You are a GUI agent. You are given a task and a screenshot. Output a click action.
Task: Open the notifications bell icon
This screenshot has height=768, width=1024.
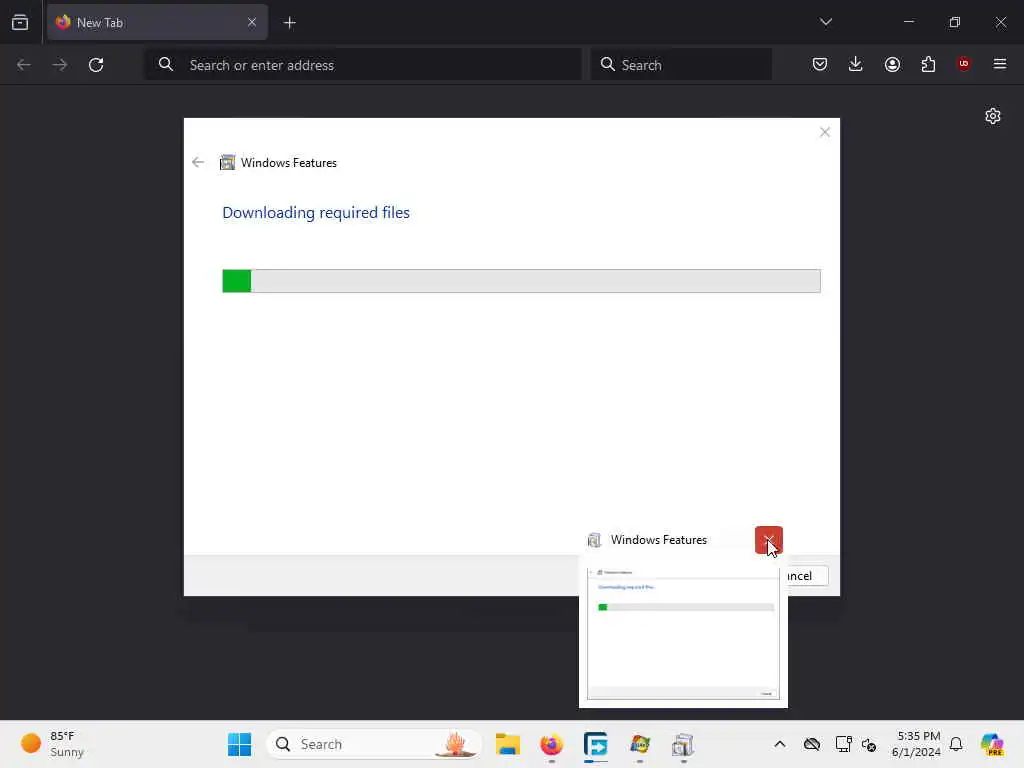[x=956, y=744]
